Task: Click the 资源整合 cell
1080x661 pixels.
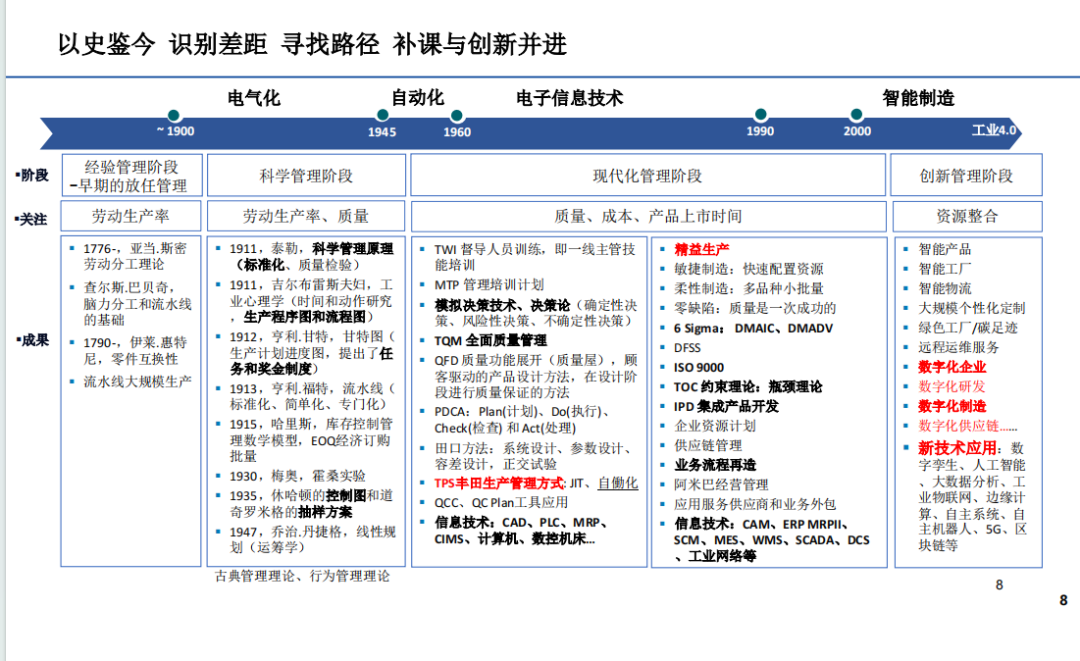Action: tap(968, 216)
